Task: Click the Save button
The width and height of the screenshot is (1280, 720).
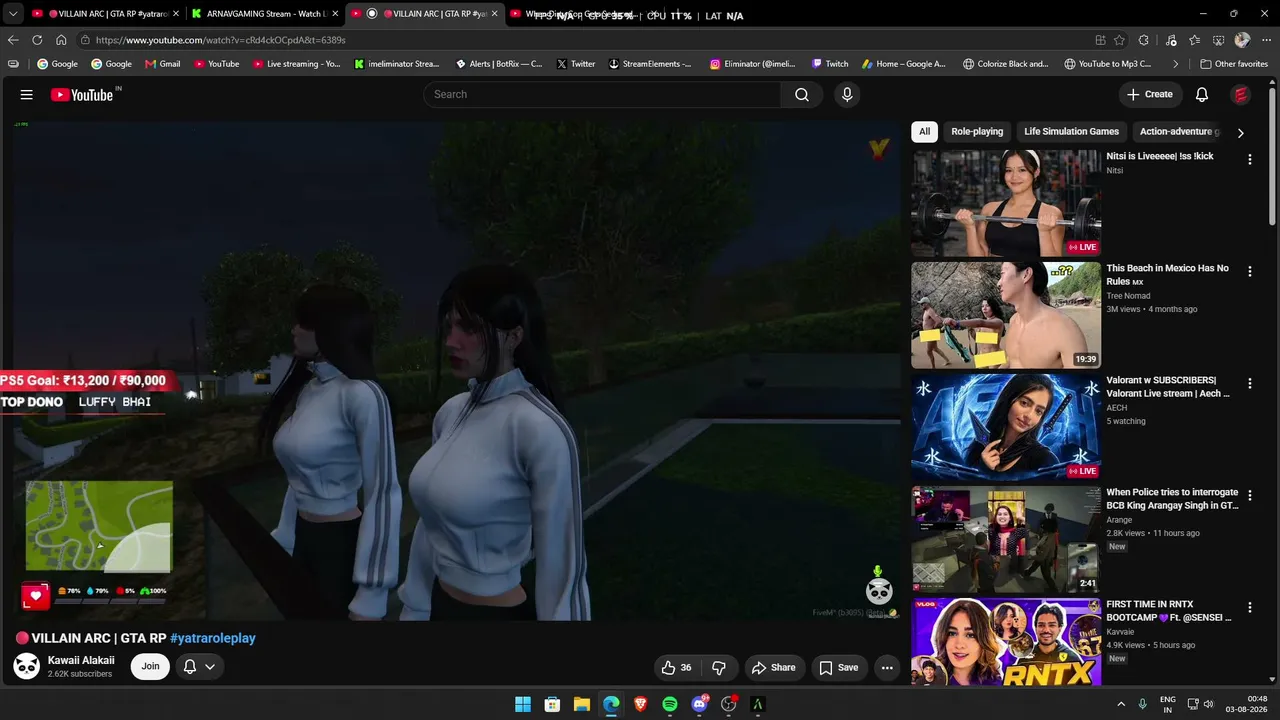Action: 839,667
